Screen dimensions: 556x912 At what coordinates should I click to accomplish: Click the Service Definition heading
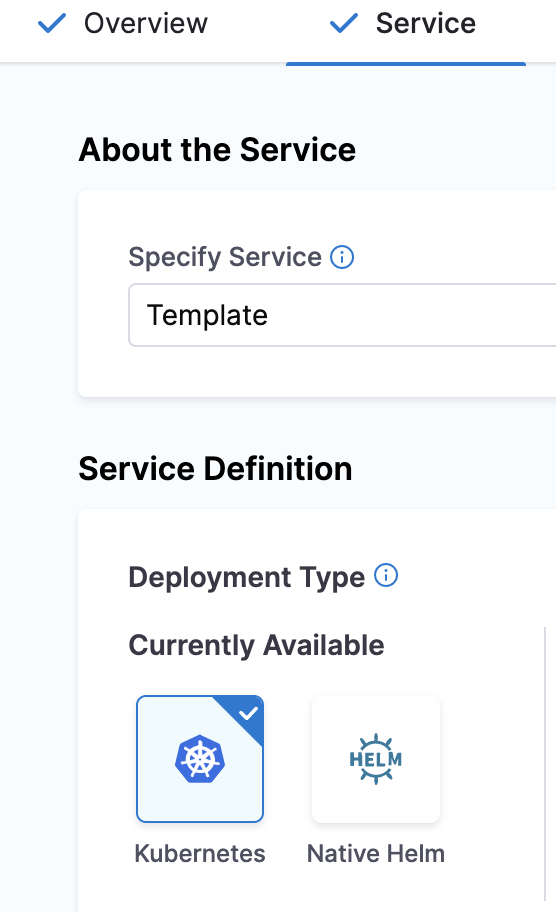point(215,469)
